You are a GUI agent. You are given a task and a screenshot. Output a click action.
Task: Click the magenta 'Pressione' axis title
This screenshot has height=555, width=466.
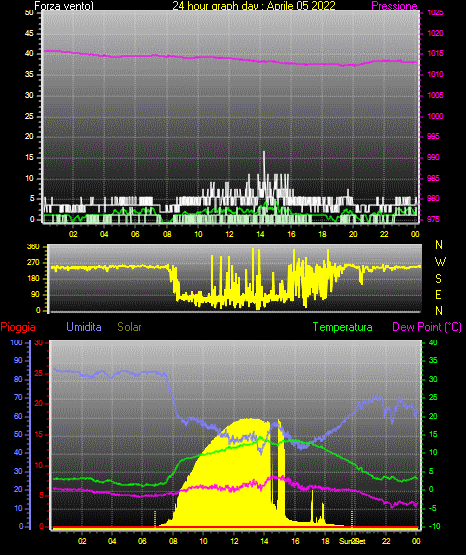click(x=394, y=6)
